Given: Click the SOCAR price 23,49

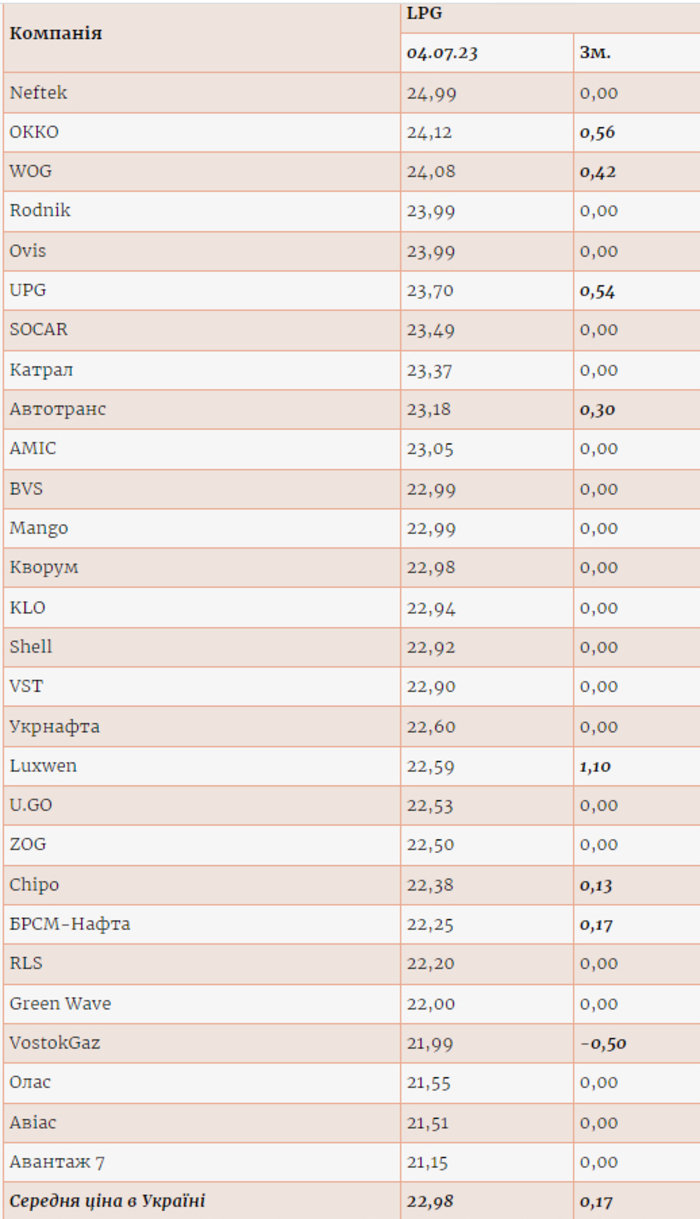Looking at the screenshot, I should [430, 330].
